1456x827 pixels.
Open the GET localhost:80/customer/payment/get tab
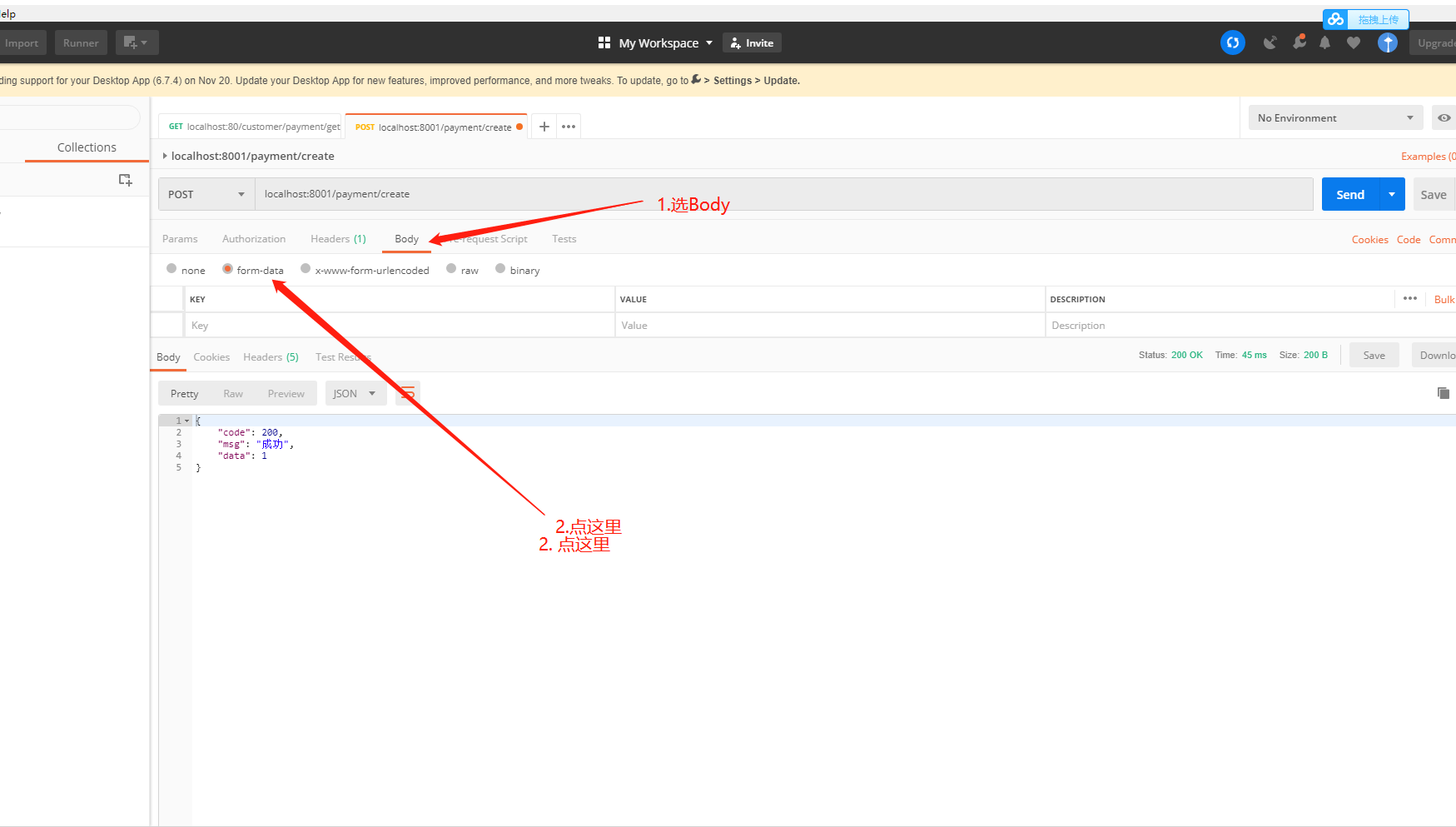(x=251, y=127)
